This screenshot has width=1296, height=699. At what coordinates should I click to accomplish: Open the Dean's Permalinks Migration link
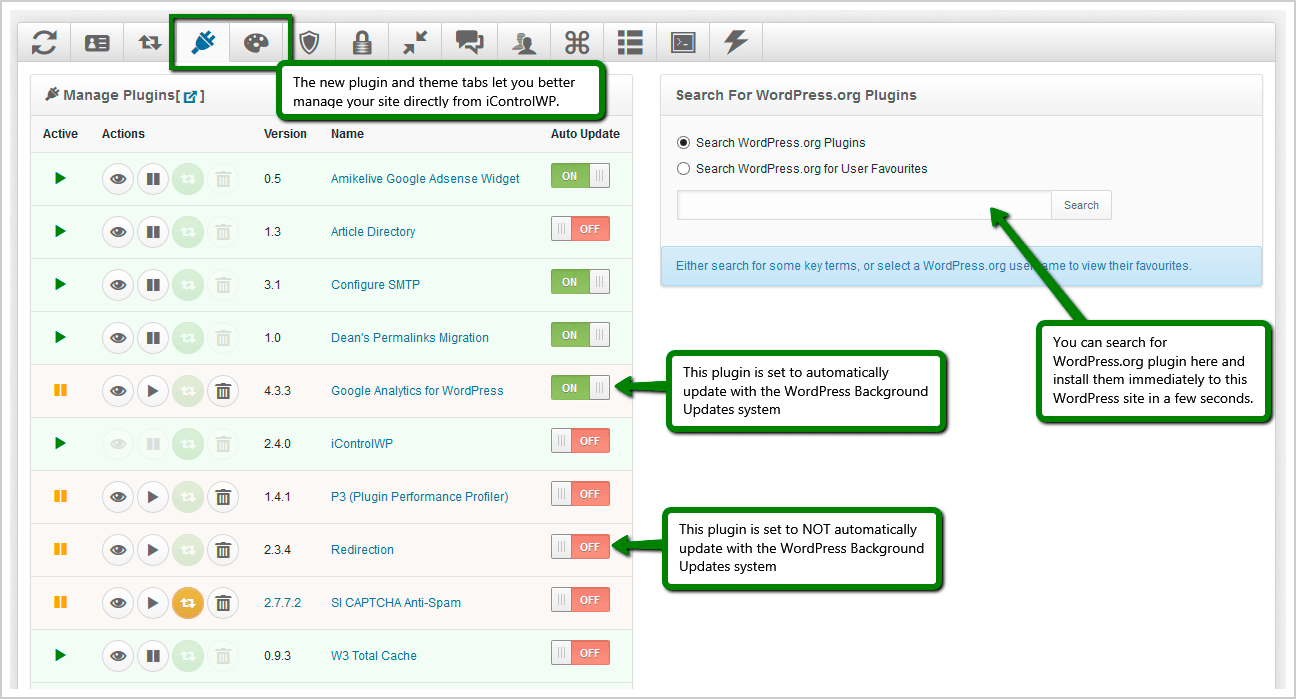tap(410, 338)
